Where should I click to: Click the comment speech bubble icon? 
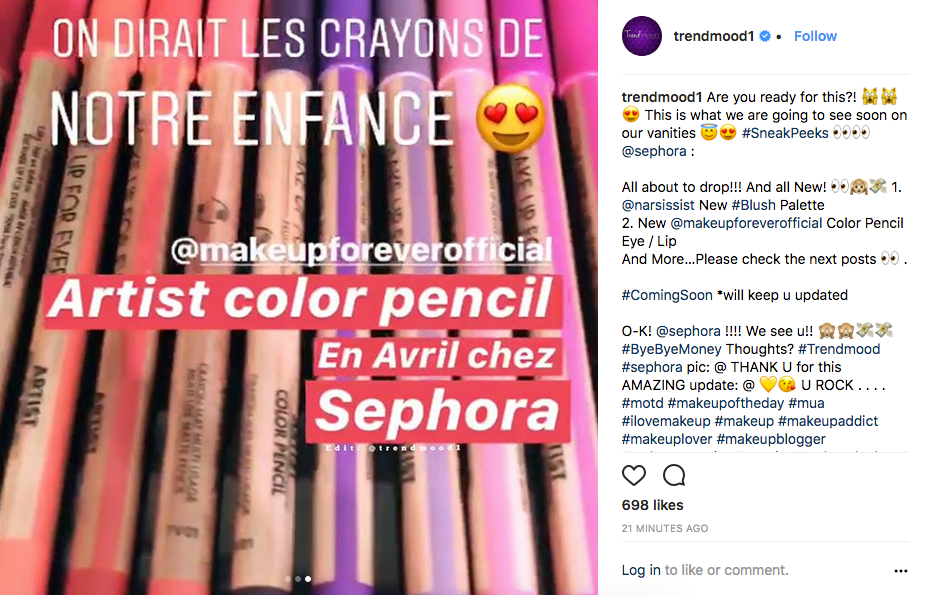coord(674,475)
